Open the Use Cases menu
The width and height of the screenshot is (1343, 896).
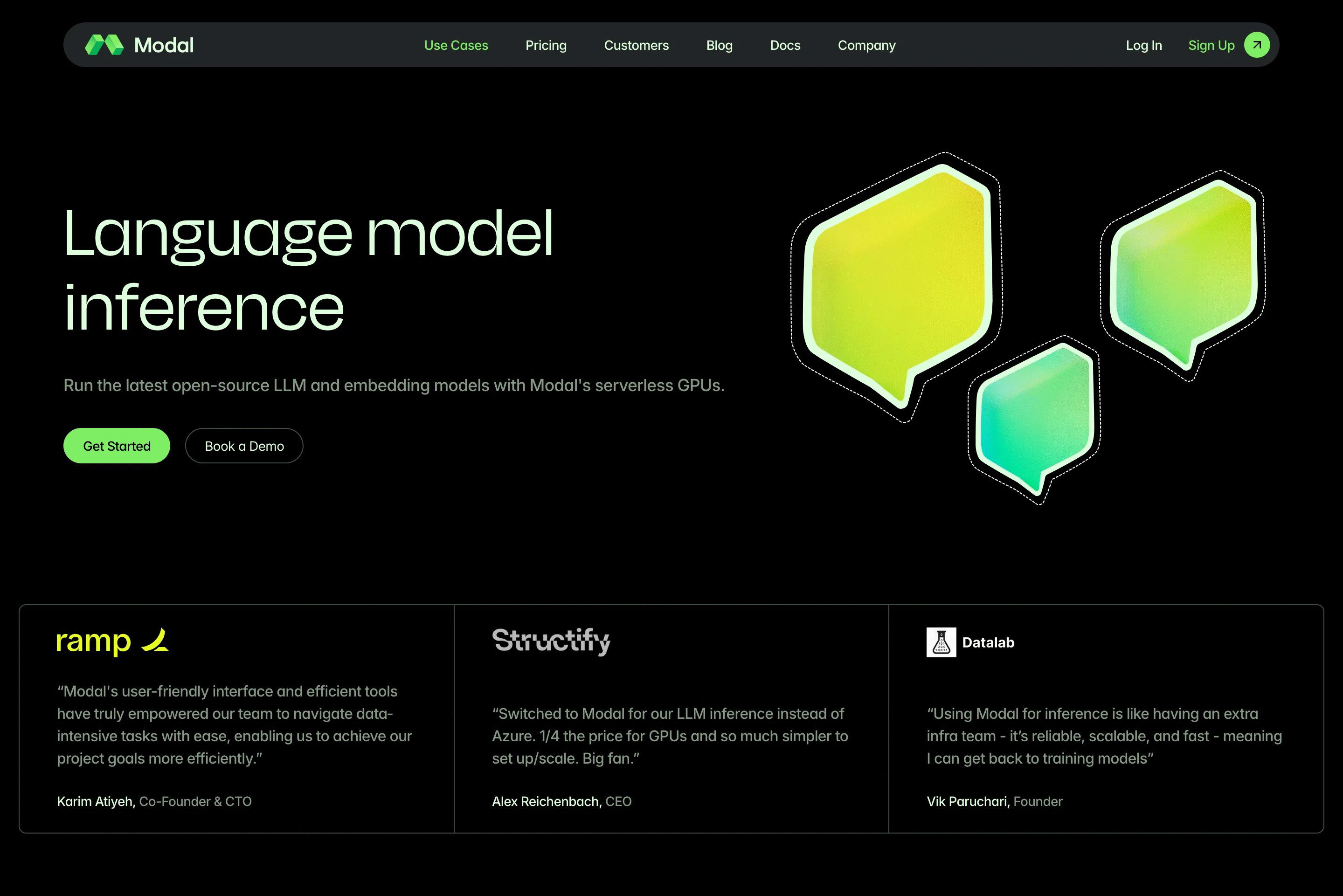click(456, 45)
